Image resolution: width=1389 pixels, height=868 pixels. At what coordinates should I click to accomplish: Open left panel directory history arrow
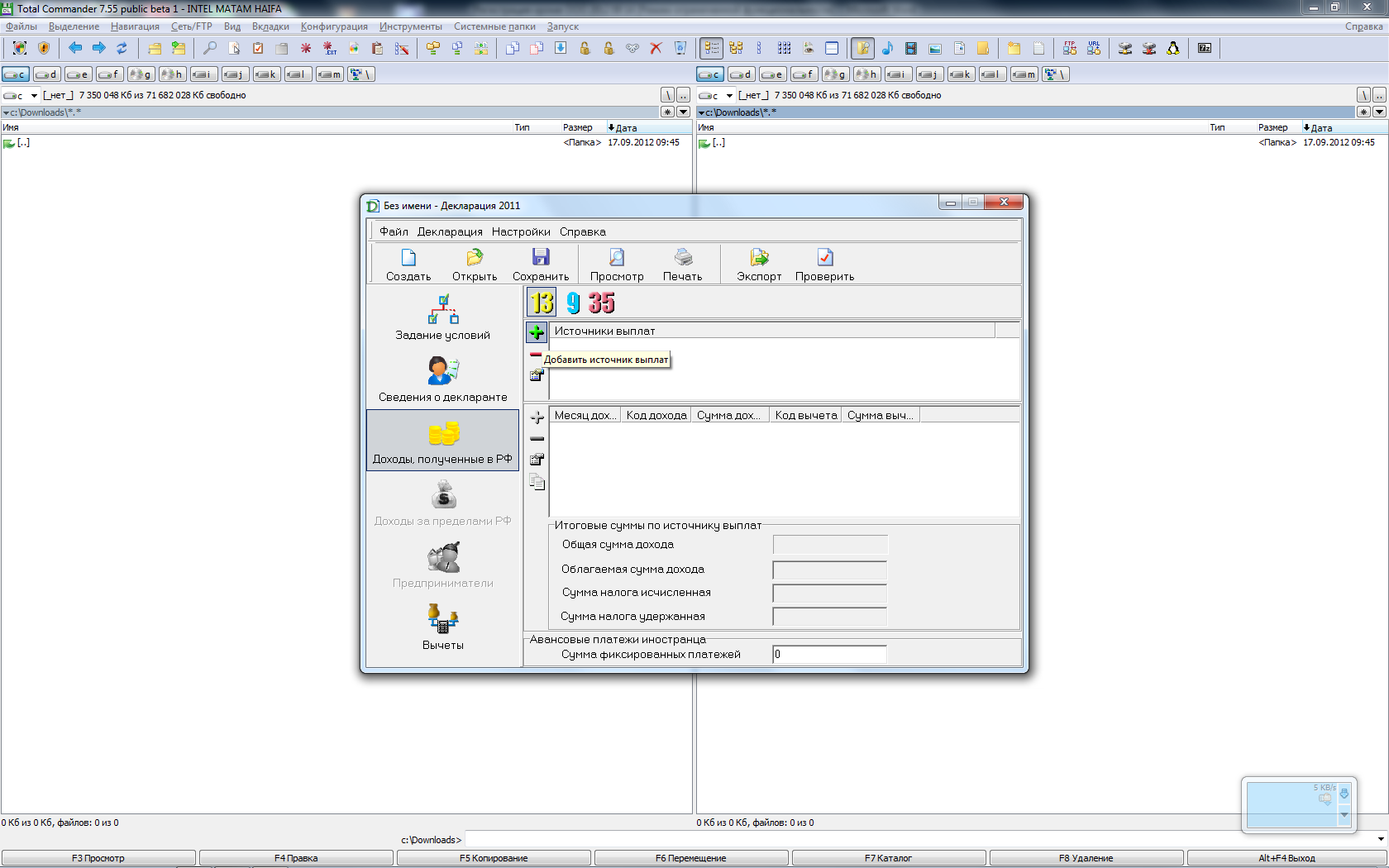683,112
